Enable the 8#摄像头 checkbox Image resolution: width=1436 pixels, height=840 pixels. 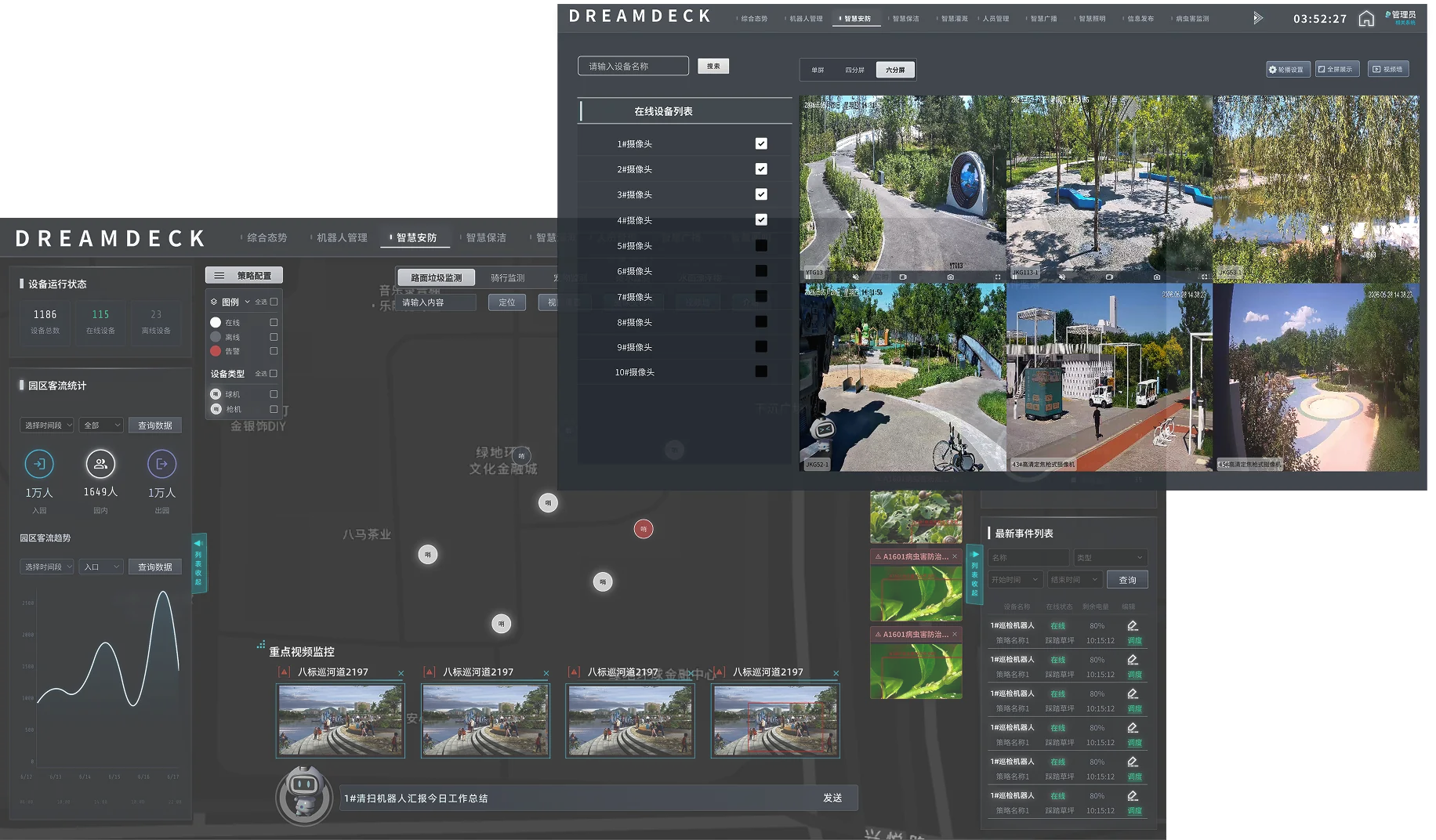[x=761, y=321]
